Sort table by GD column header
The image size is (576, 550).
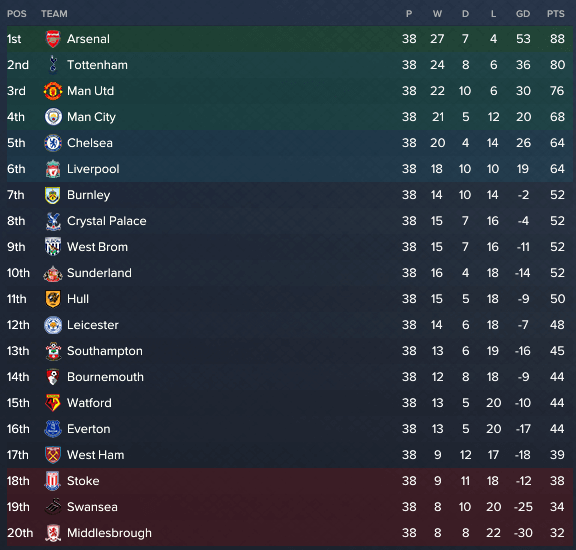click(523, 14)
